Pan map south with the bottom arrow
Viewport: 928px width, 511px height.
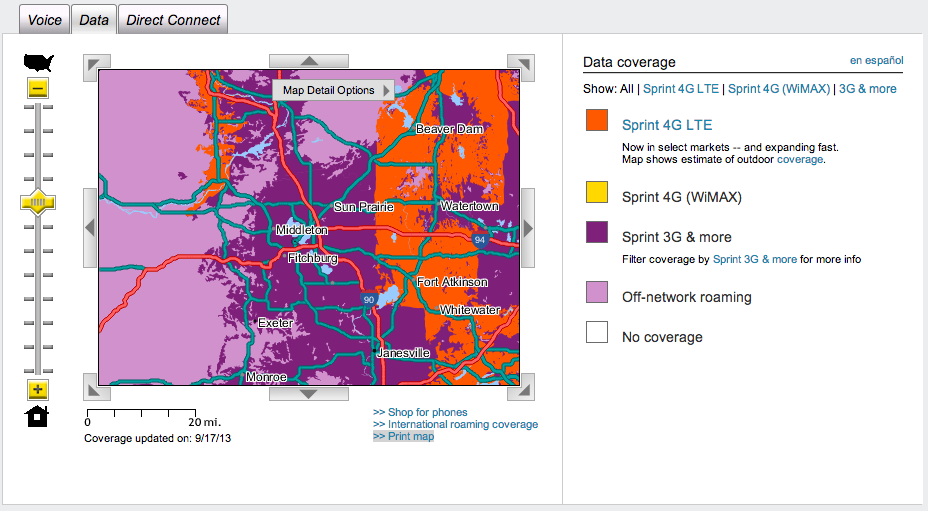tap(309, 394)
